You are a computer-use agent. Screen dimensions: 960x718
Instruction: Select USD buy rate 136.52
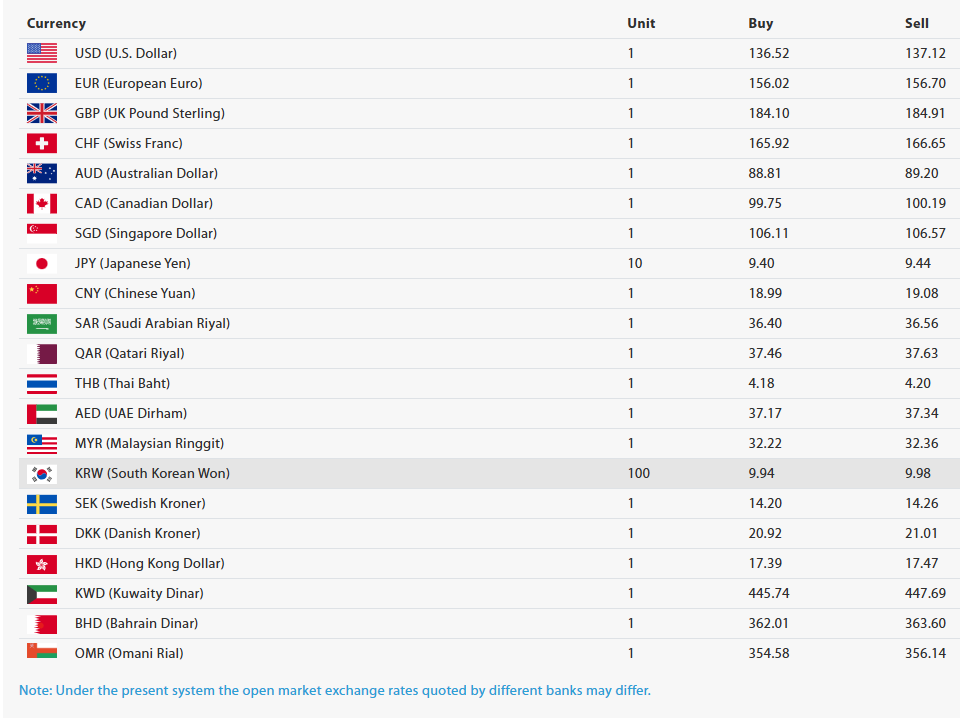point(769,53)
